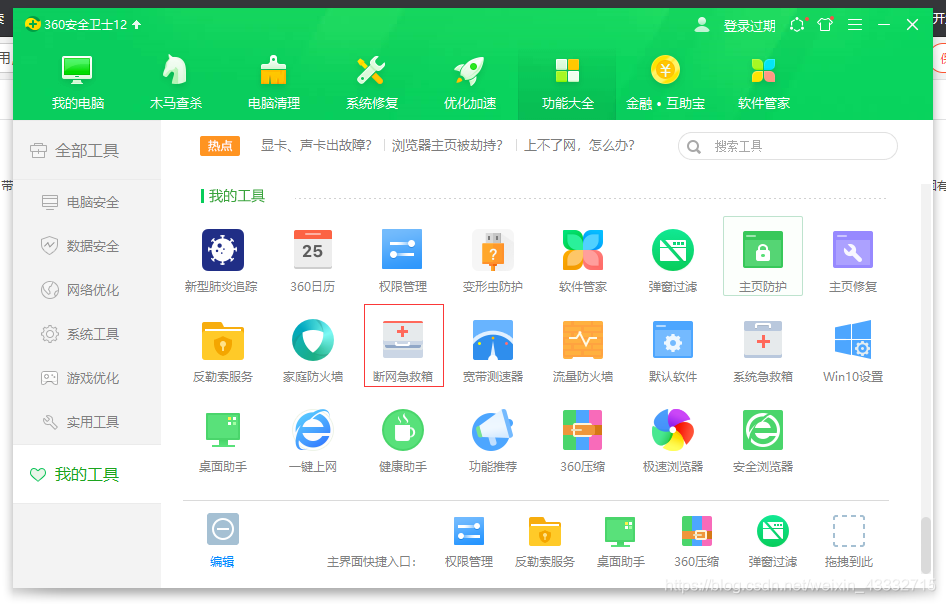Open the main menu hamburger icon

855,25
